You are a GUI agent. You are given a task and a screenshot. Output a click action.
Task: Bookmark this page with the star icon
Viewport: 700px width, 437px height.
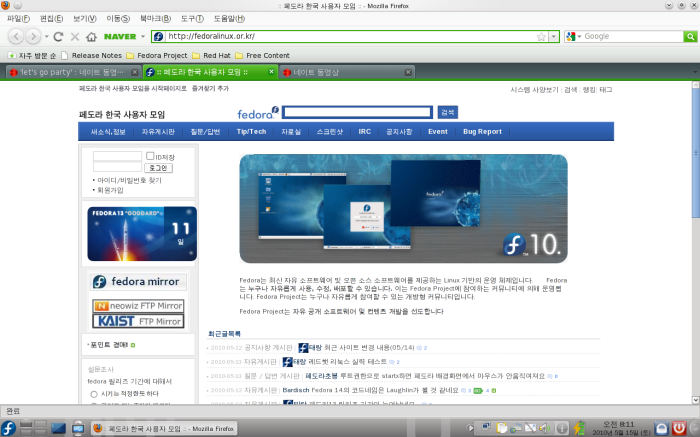[541, 37]
